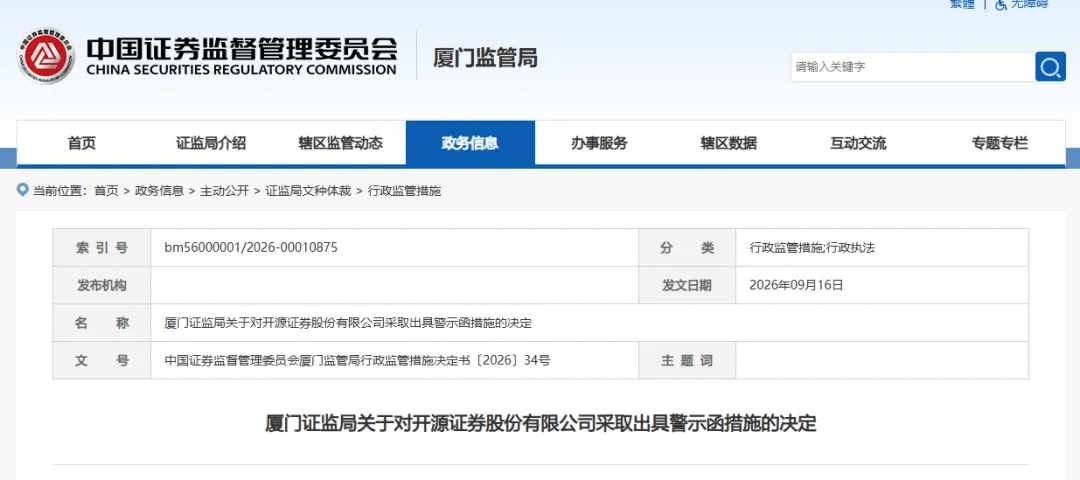Open the 互动交流 navigation tab
Screen dimensions: 1080x480
[858, 143]
